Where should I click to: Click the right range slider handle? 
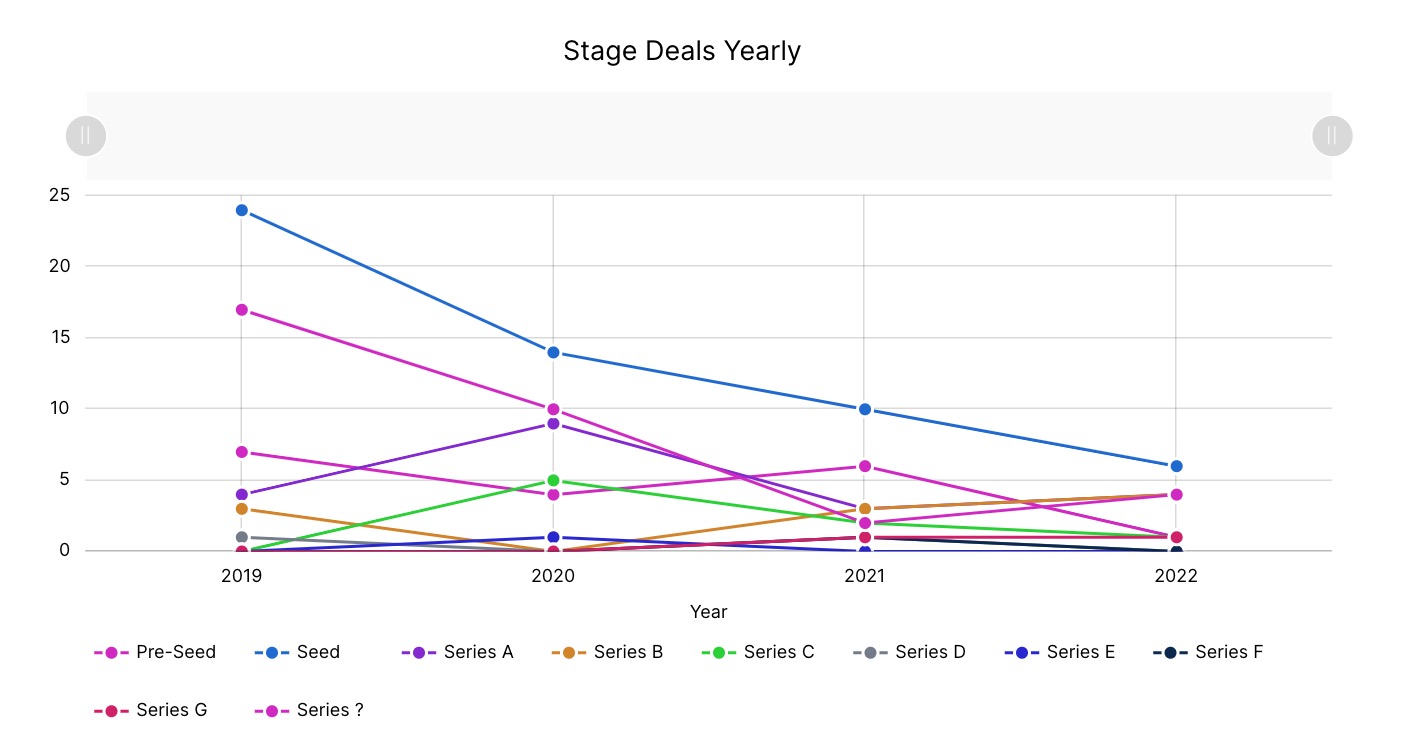pyautogui.click(x=1332, y=136)
